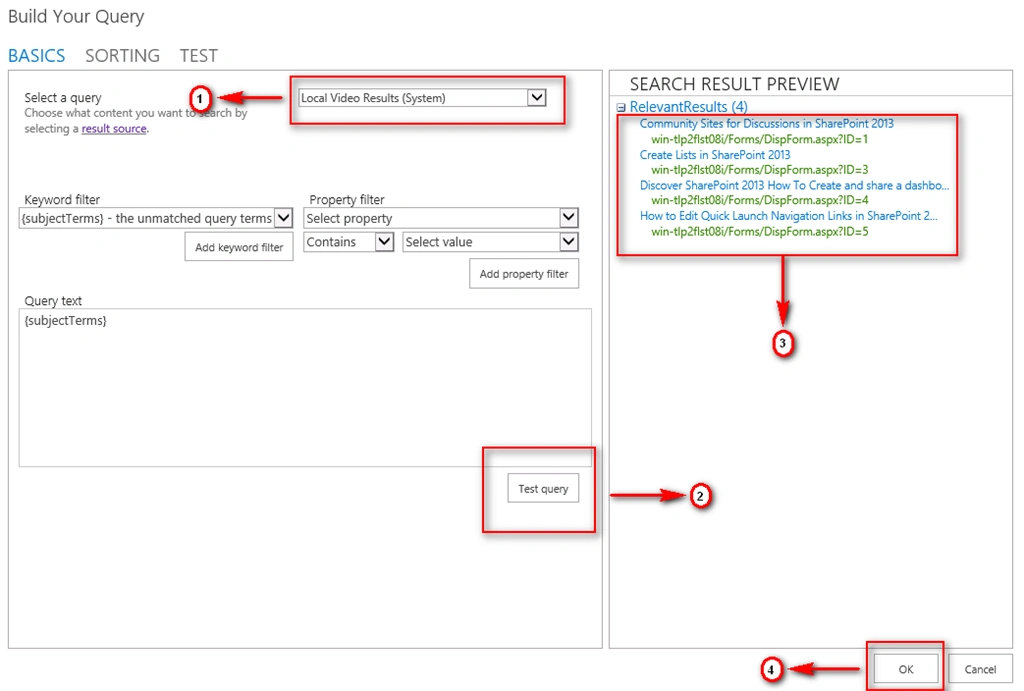The image size is (1024, 691).
Task: Click the DispForm.aspx?ID=3 URL
Action: point(760,170)
